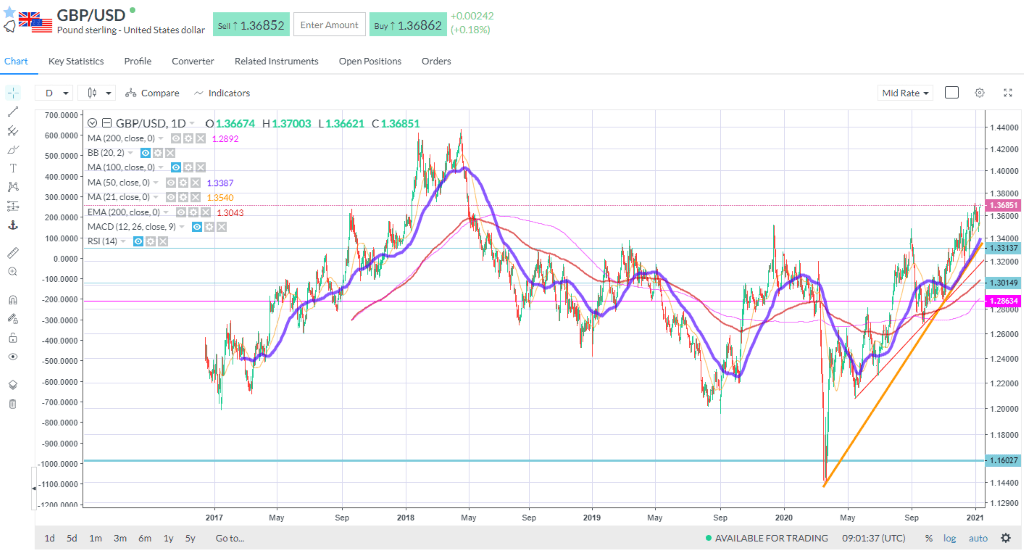This screenshot has height=551, width=1024.
Task: Open Compare symbols tool
Action: [152, 93]
